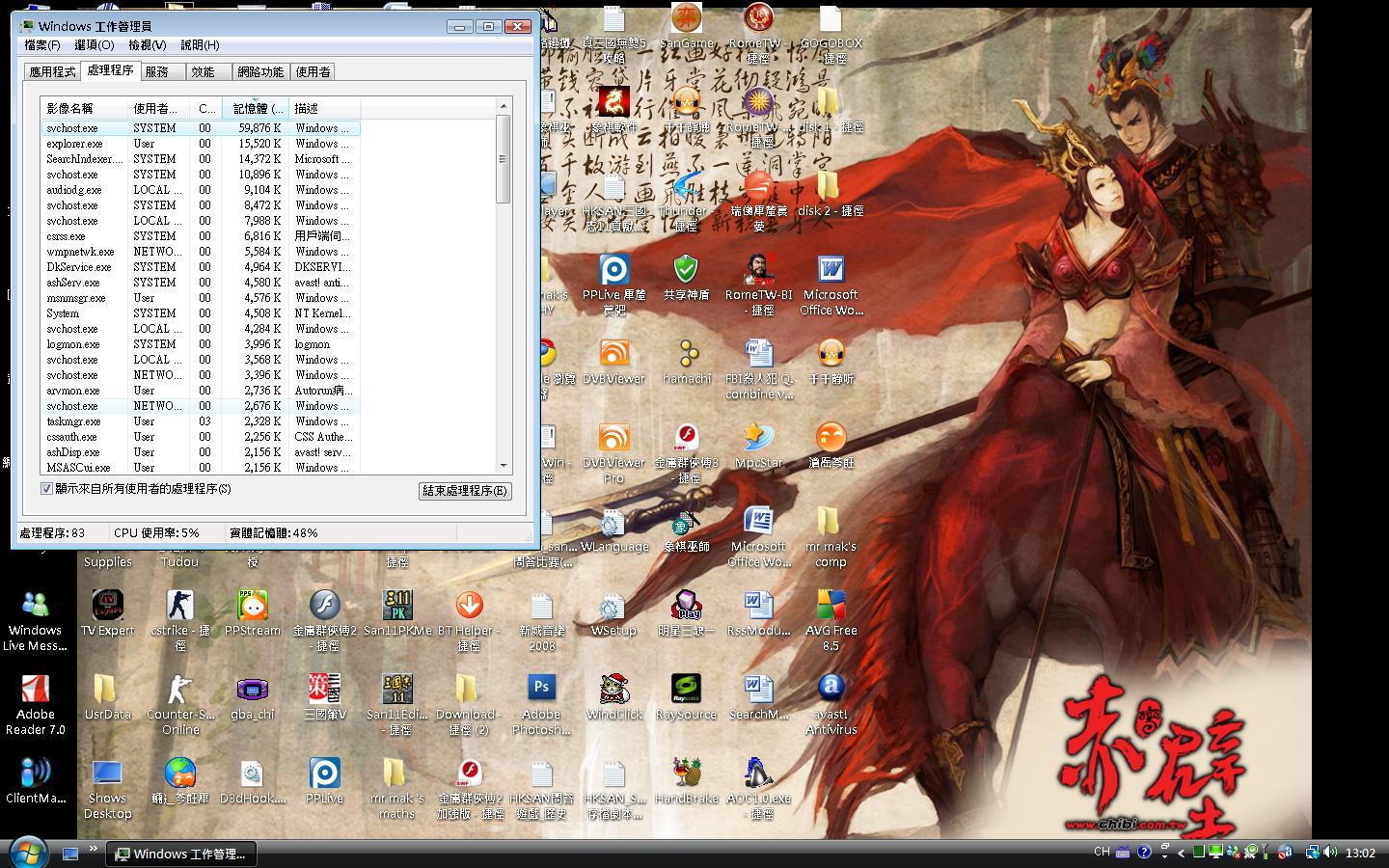This screenshot has width=1389, height=868.
Task: Select the avast! Antivirus desktop icon
Action: (831, 704)
